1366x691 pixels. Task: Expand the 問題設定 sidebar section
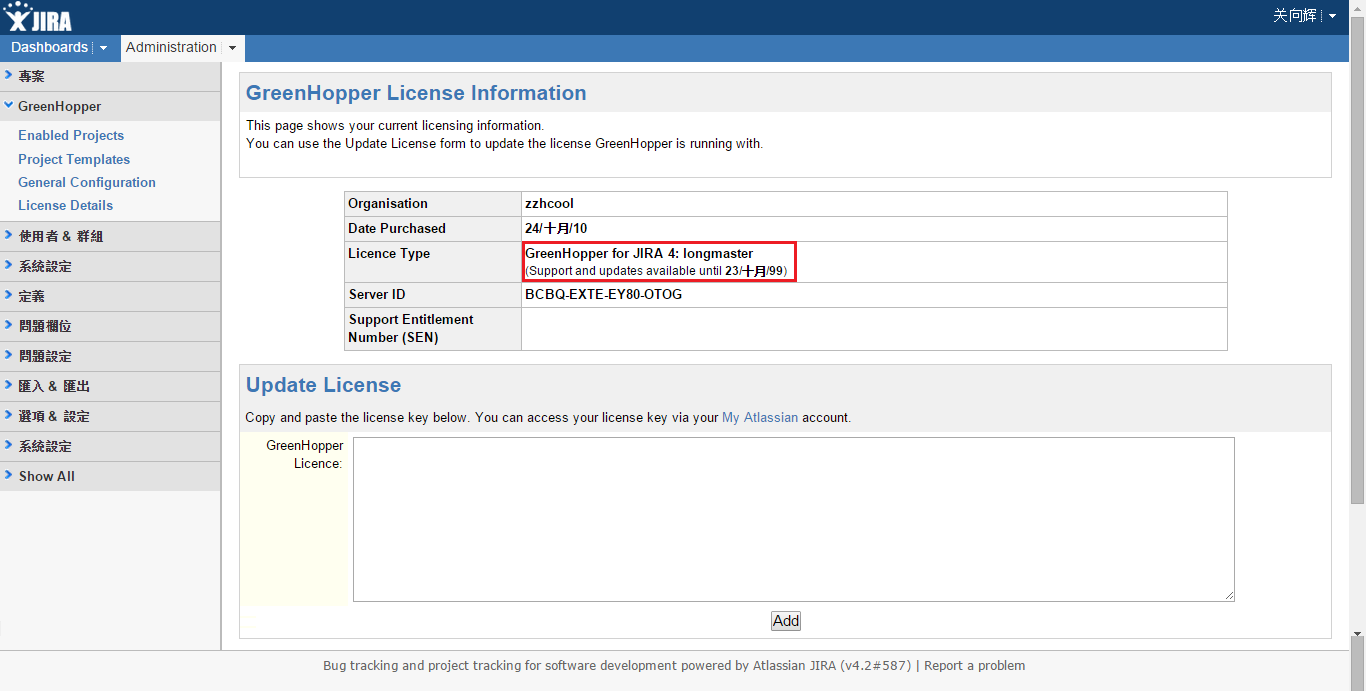(110, 356)
